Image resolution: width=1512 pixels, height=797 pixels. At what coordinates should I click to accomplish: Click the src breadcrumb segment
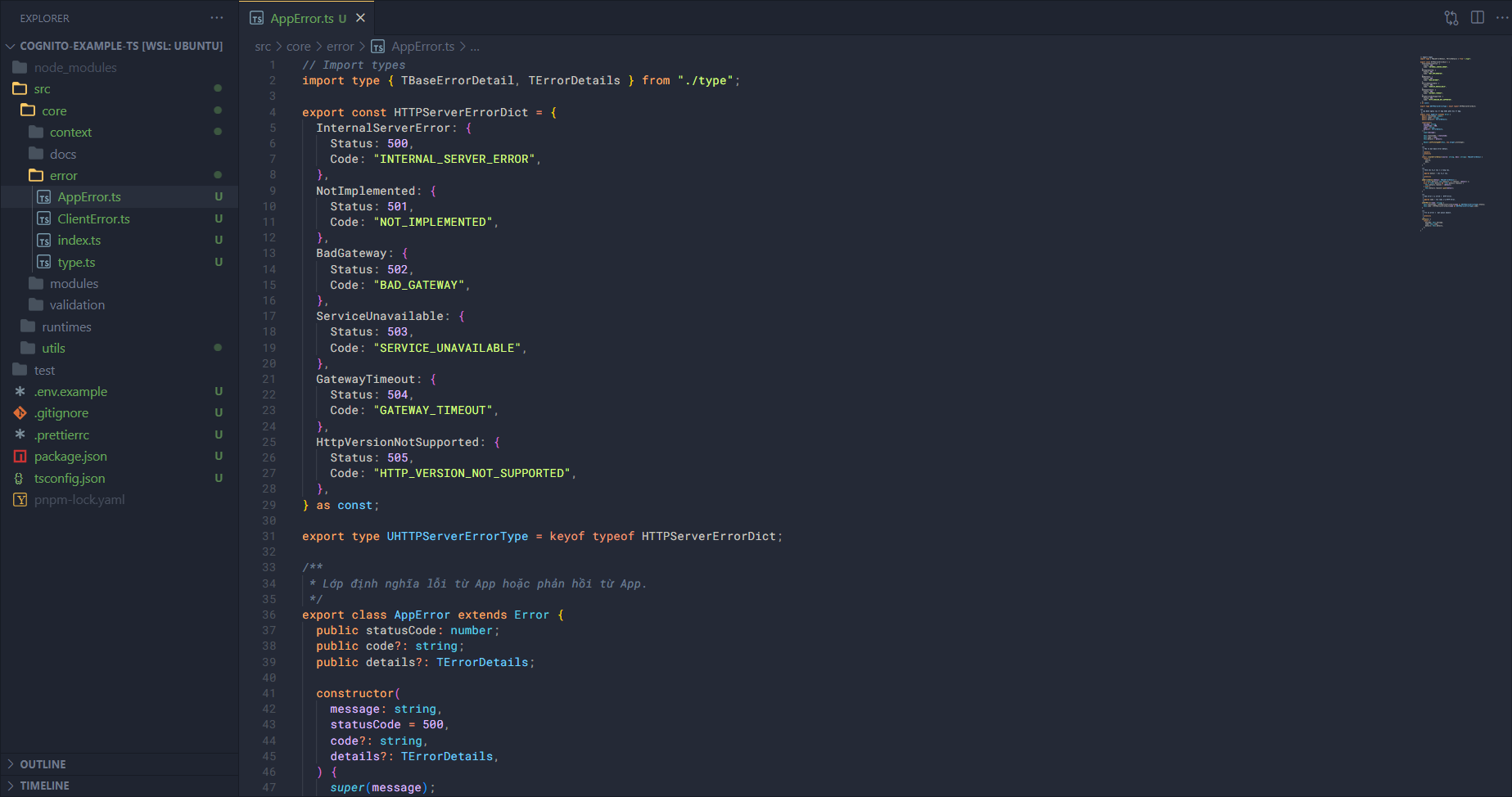pyautogui.click(x=262, y=47)
